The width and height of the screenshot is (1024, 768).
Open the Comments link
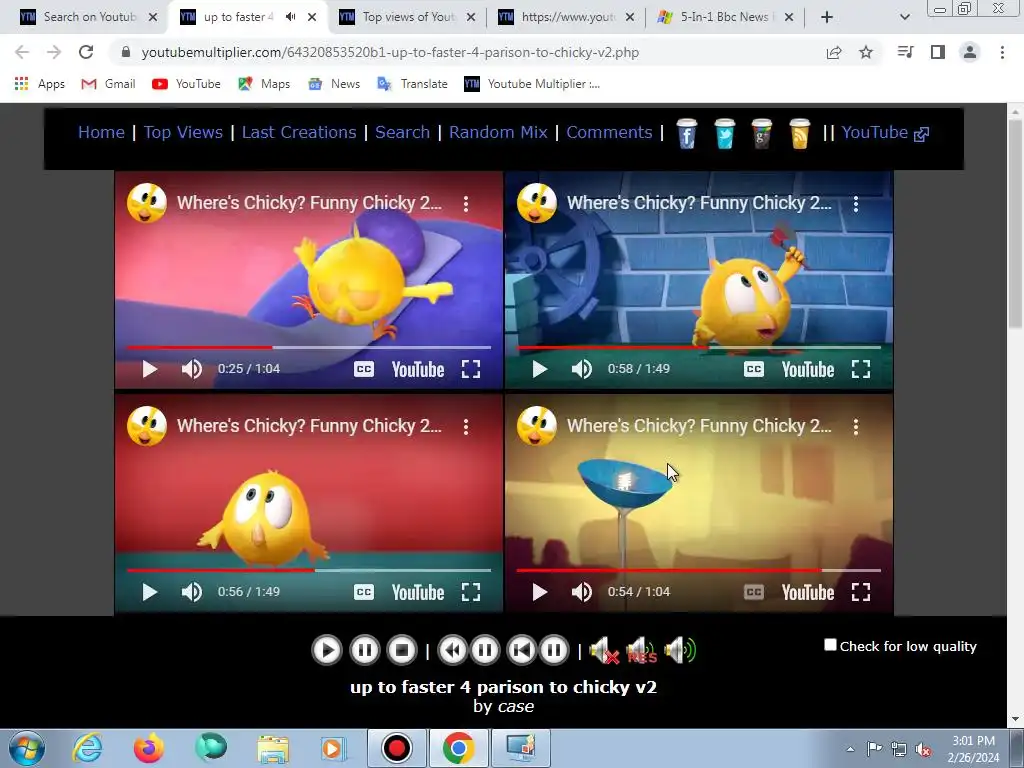point(609,133)
